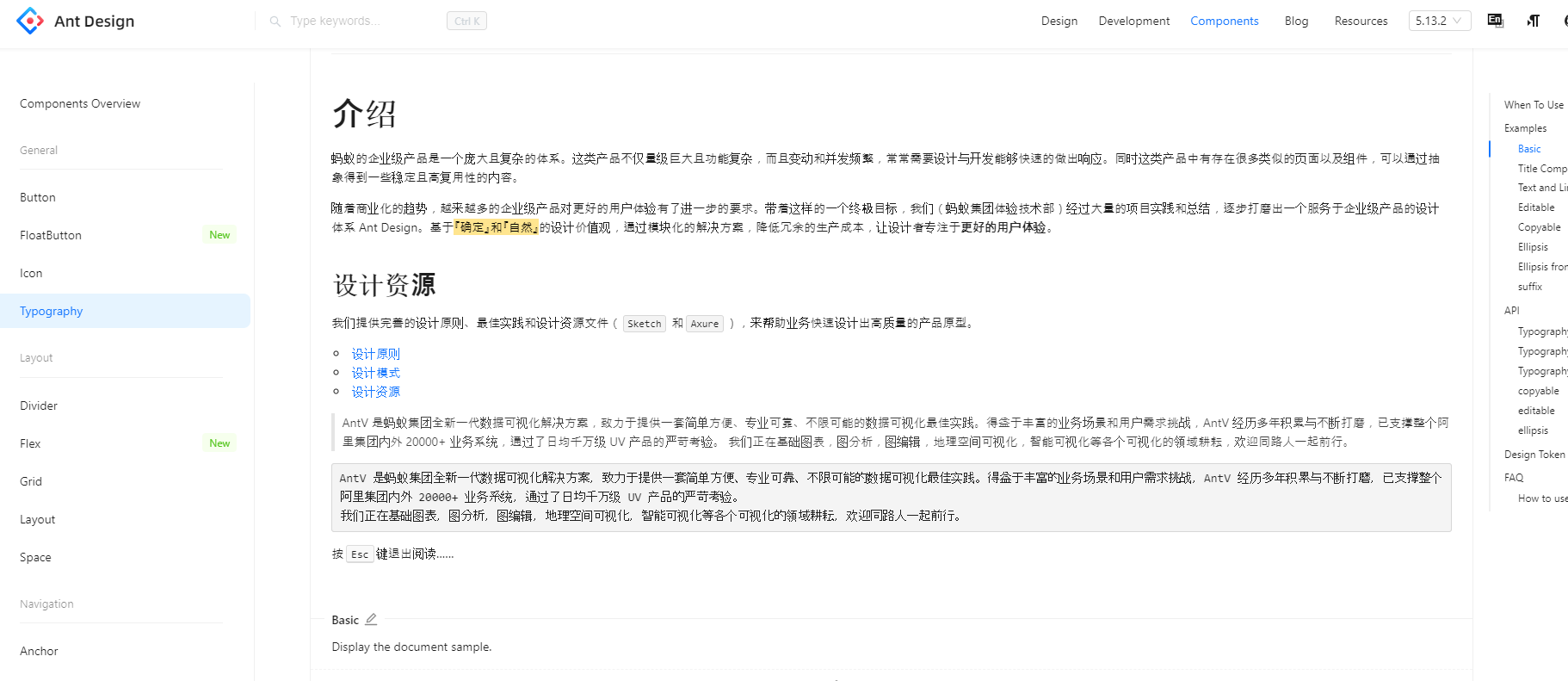Click the 介绍 heading
This screenshot has height=681, width=1568.
(365, 114)
